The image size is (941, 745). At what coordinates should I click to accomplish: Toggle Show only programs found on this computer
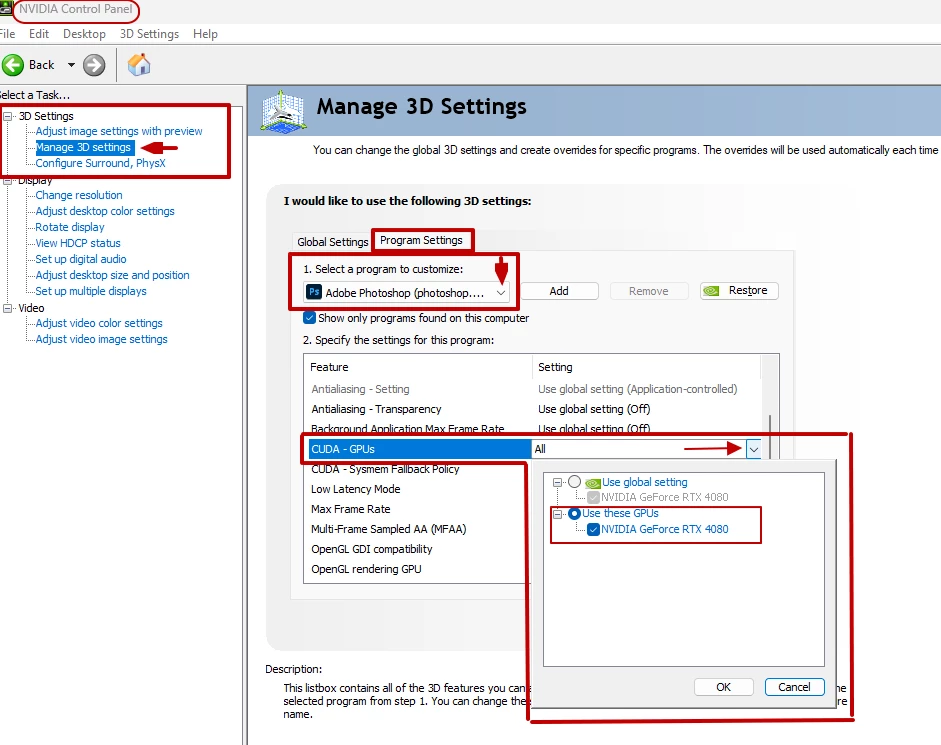[310, 318]
